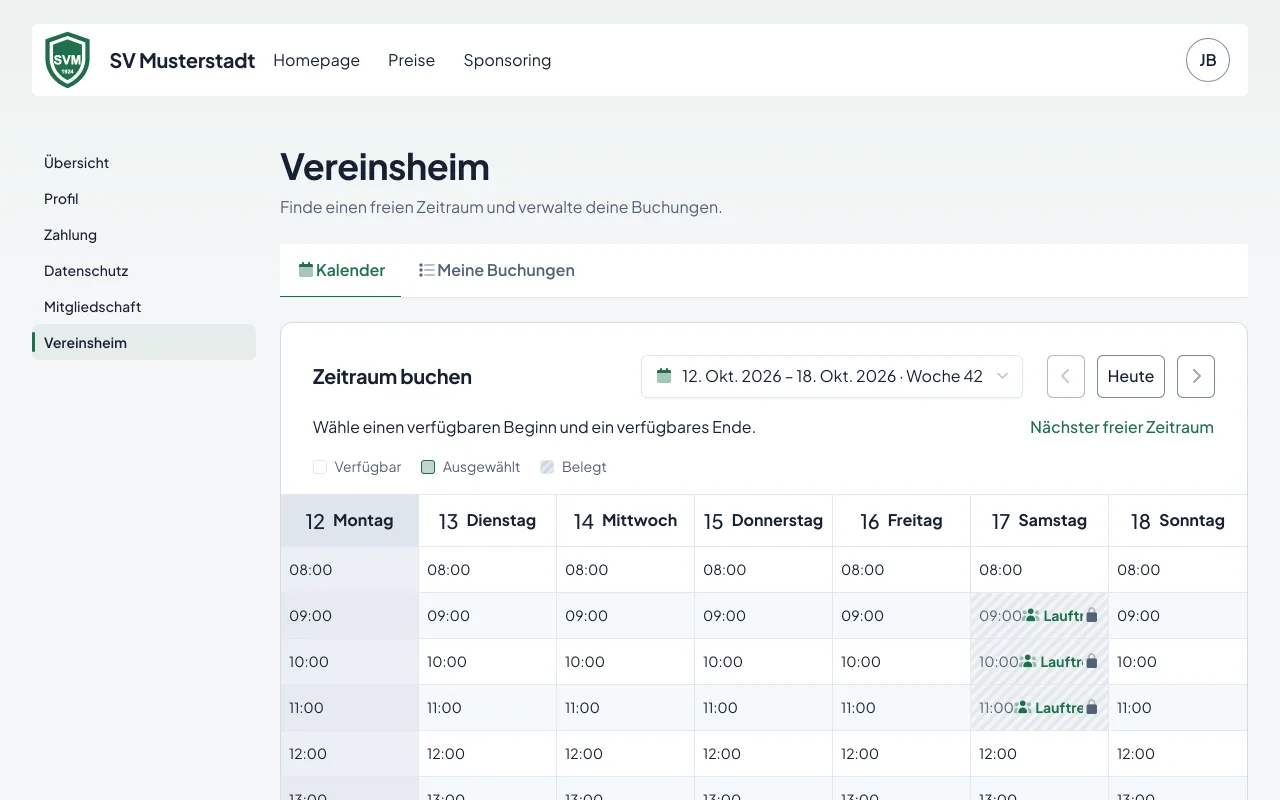Screen dimensions: 1280x800
Task: Click Nächster freier Zeitraum link
Action: [x=1122, y=427]
